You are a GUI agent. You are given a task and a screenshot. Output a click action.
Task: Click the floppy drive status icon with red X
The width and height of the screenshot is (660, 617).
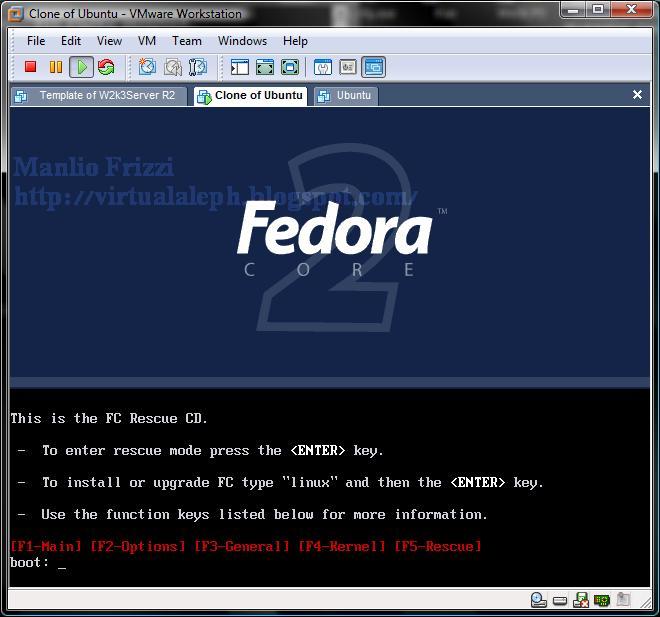tap(581, 600)
